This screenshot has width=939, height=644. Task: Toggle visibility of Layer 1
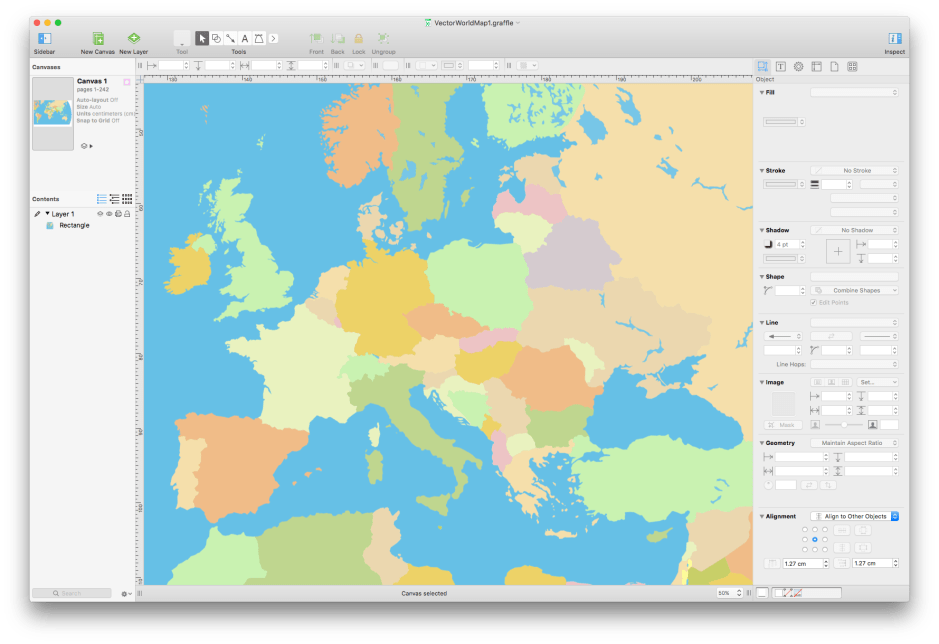110,214
